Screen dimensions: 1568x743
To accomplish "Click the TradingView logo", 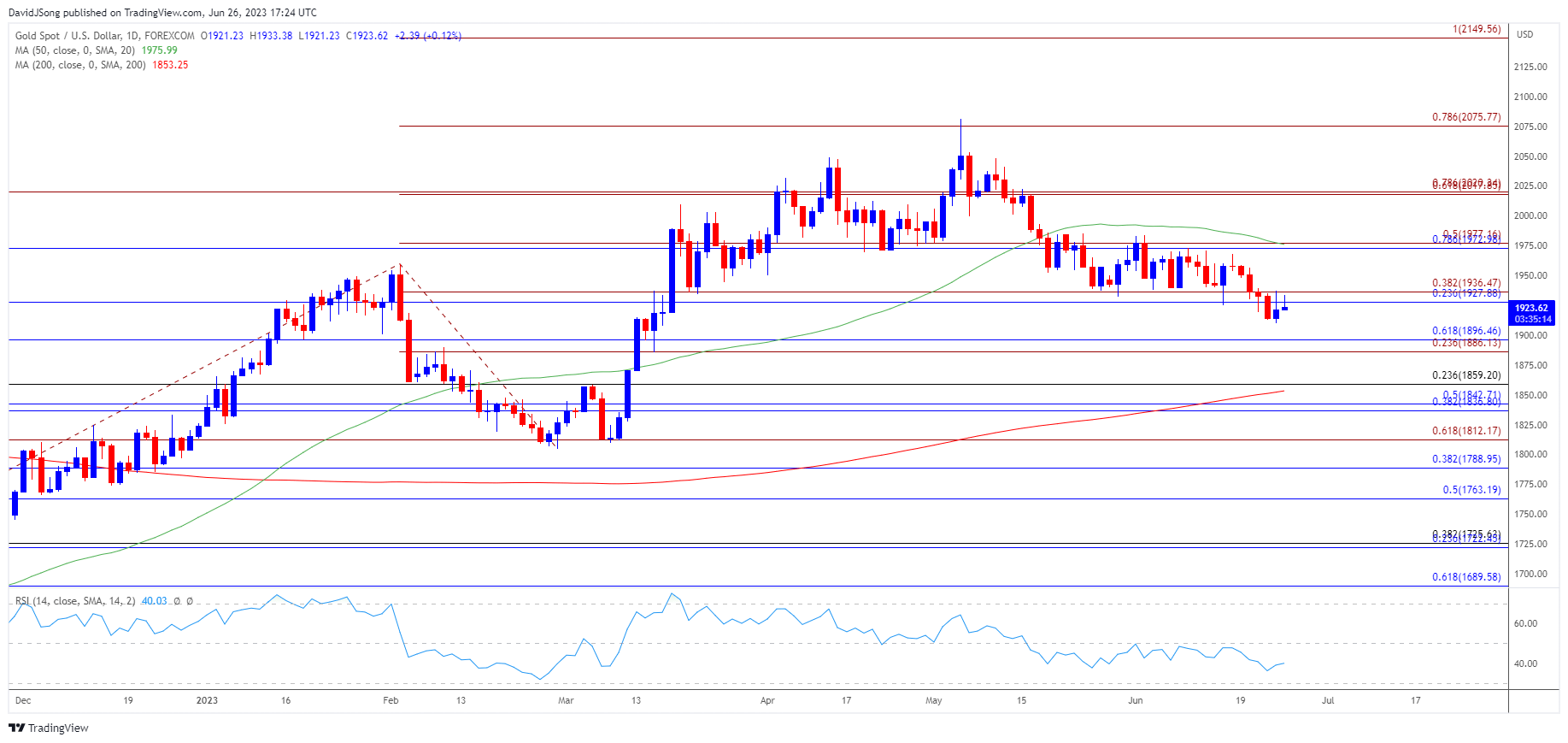I will (49, 728).
